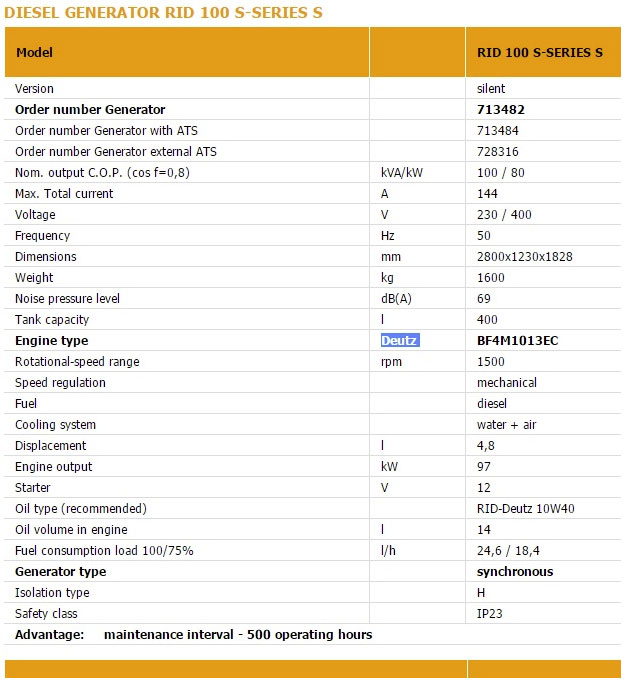The image size is (628, 684).
Task: Click 'Oil volume in engine' label
Action: (72, 530)
